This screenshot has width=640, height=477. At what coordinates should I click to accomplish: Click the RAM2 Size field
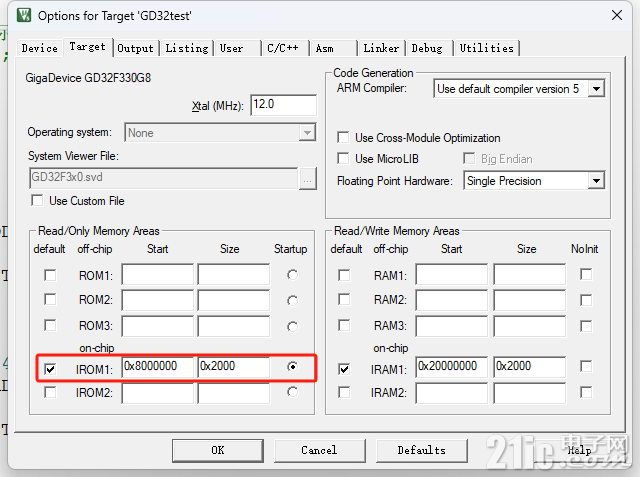point(530,300)
